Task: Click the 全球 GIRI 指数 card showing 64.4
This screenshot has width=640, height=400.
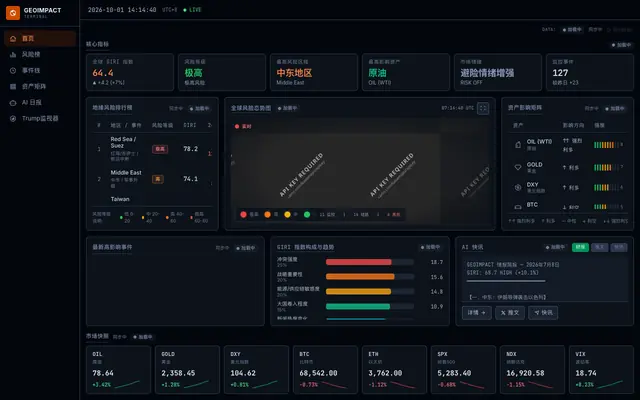Action: (x=130, y=72)
